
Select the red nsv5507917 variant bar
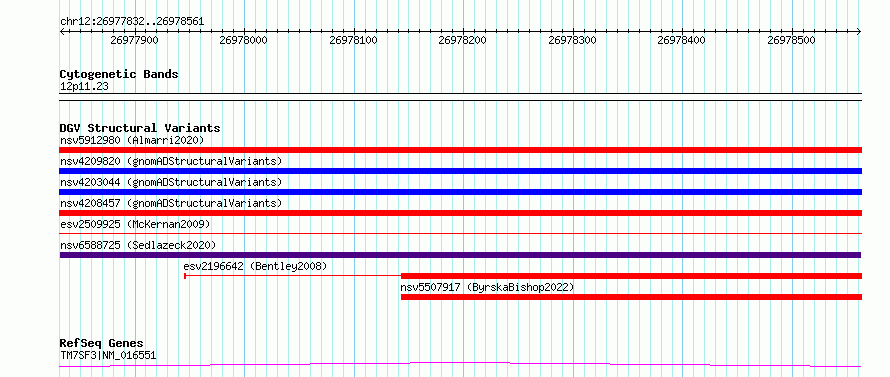pyautogui.click(x=631, y=297)
